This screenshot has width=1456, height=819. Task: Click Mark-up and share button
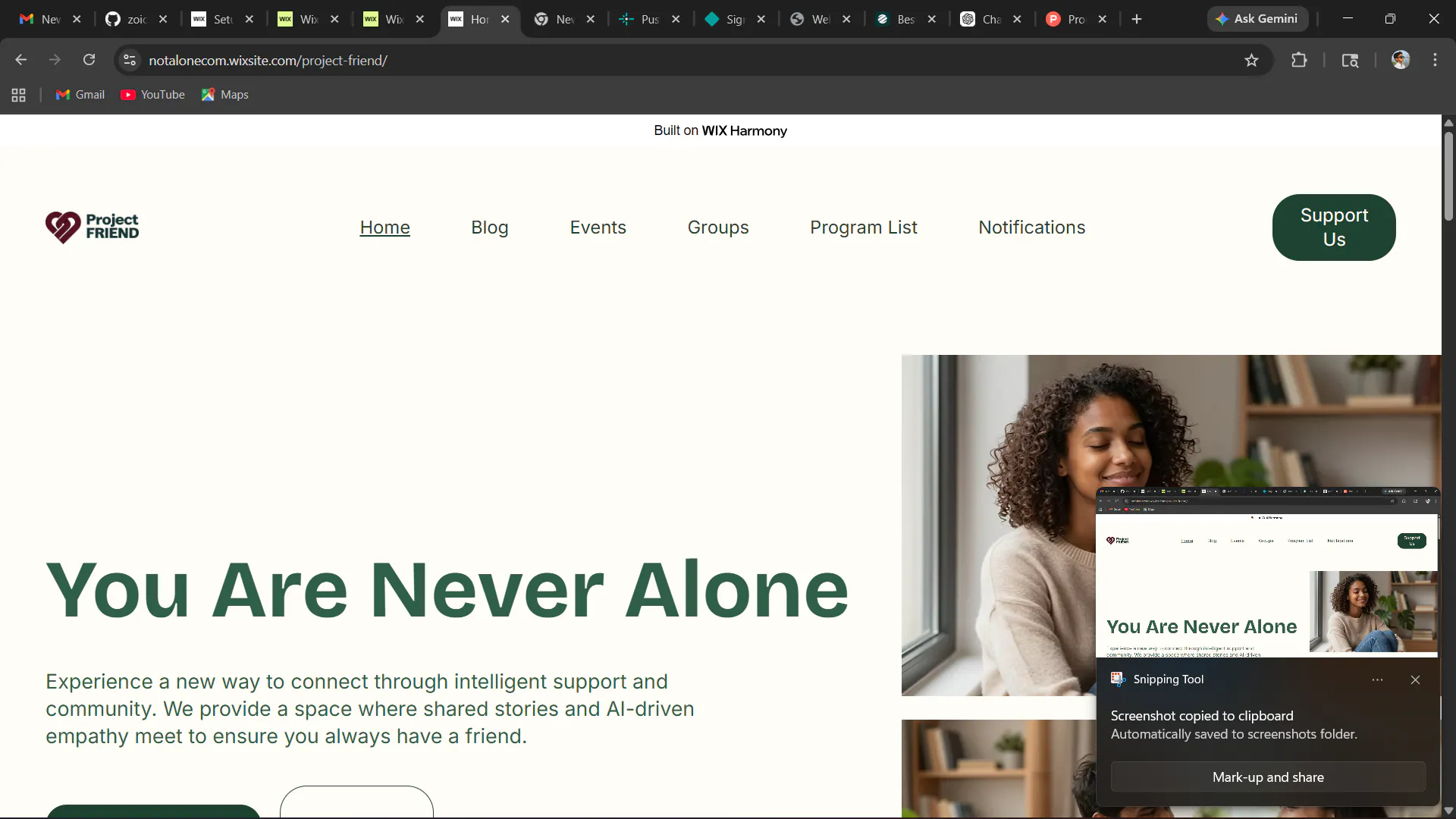tap(1268, 777)
